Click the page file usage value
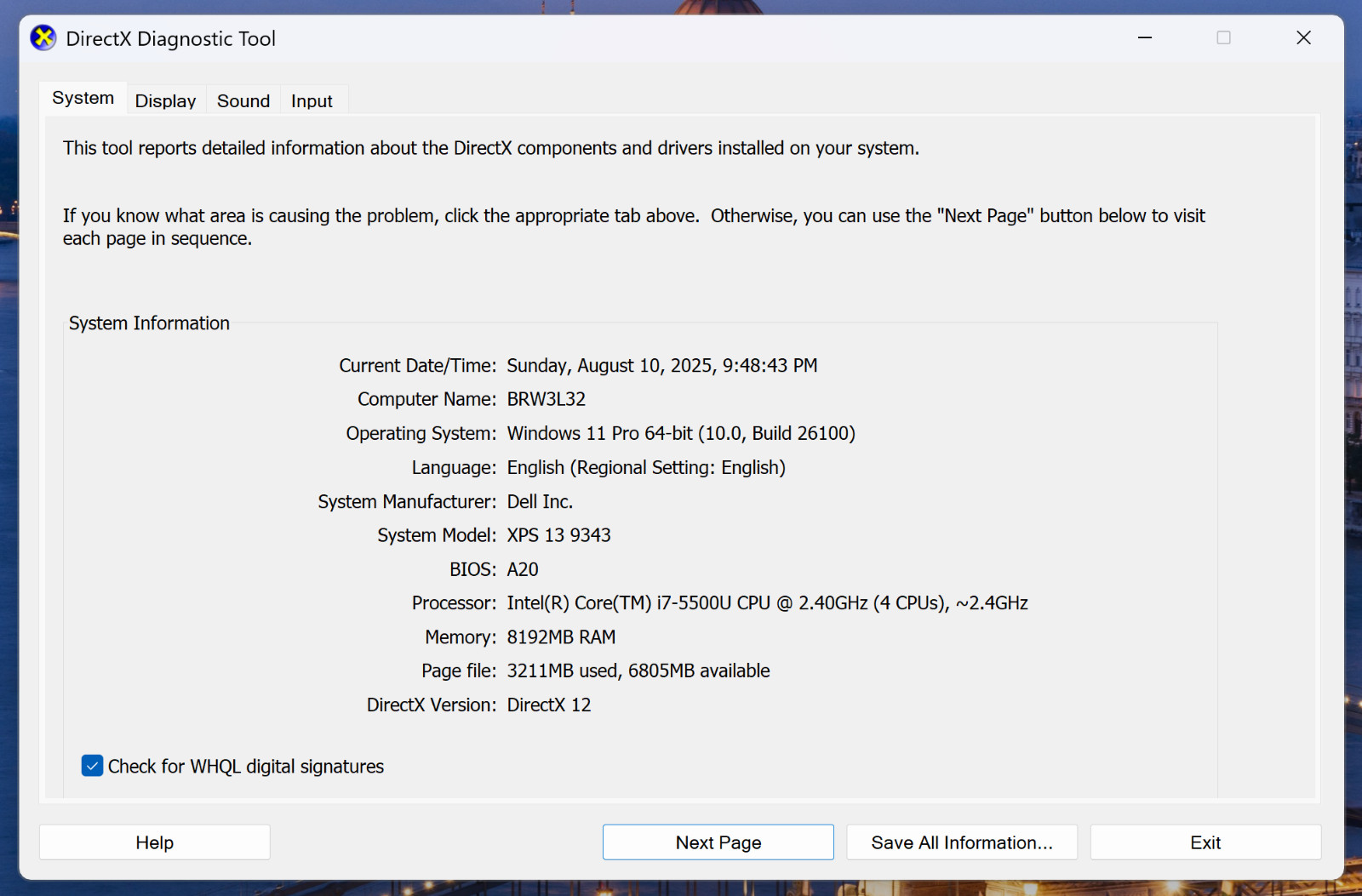1362x896 pixels. coord(638,671)
